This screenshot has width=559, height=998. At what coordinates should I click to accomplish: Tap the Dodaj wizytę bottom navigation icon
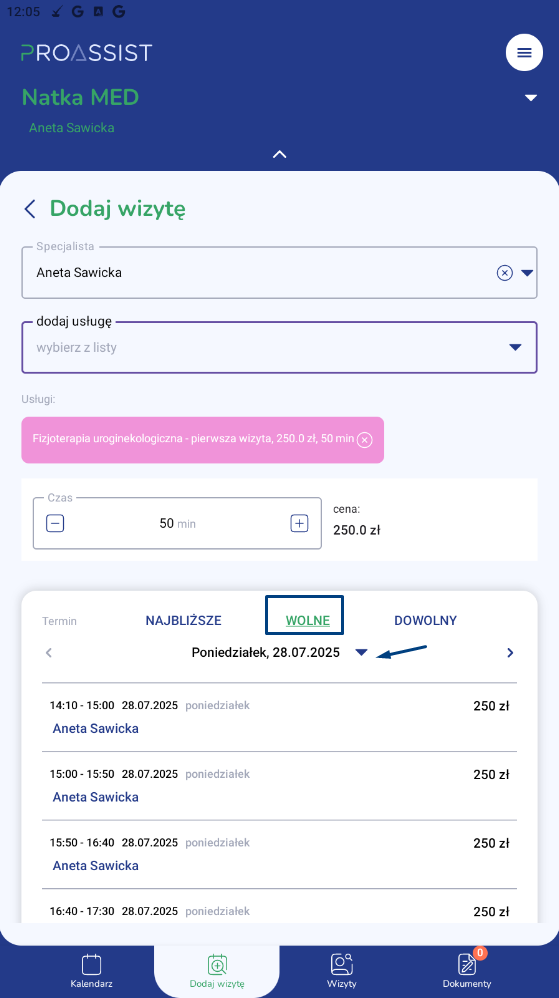[217, 964]
